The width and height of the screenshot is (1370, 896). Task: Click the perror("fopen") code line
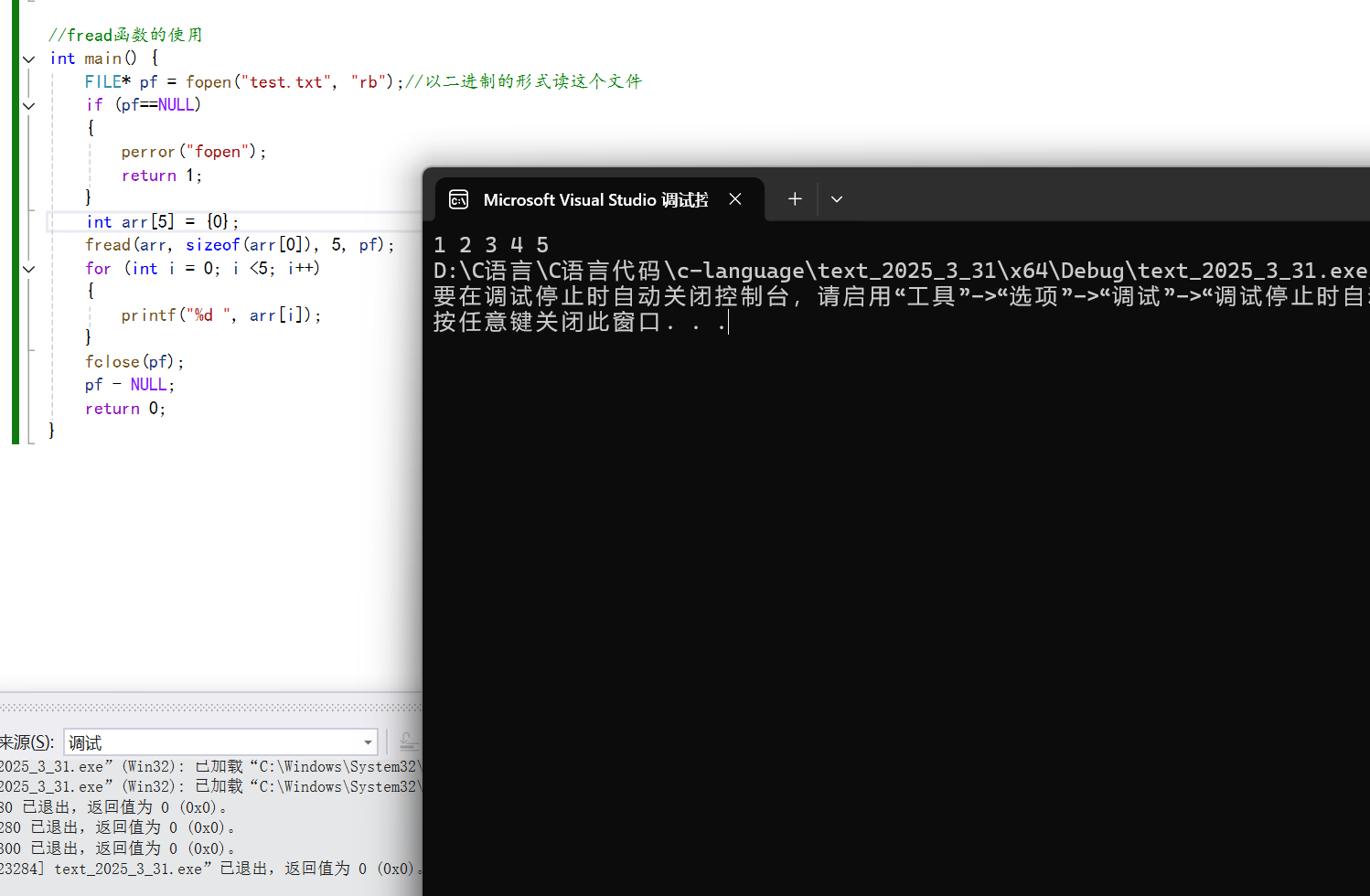point(194,152)
